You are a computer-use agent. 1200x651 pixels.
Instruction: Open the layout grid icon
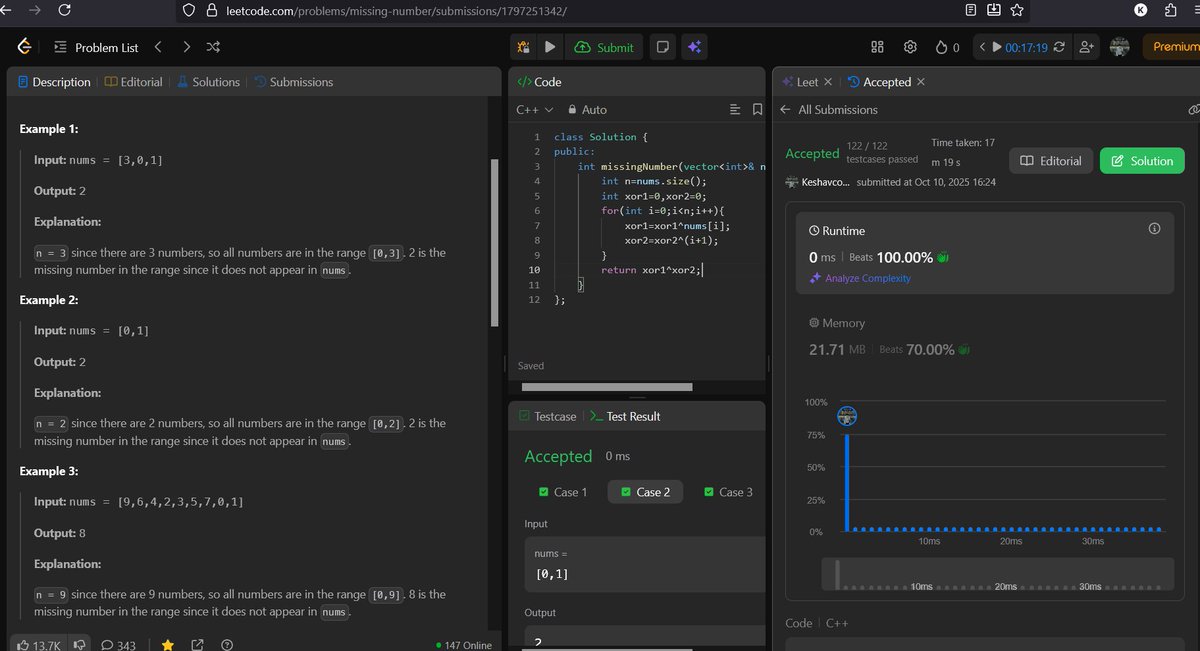pyautogui.click(x=878, y=47)
